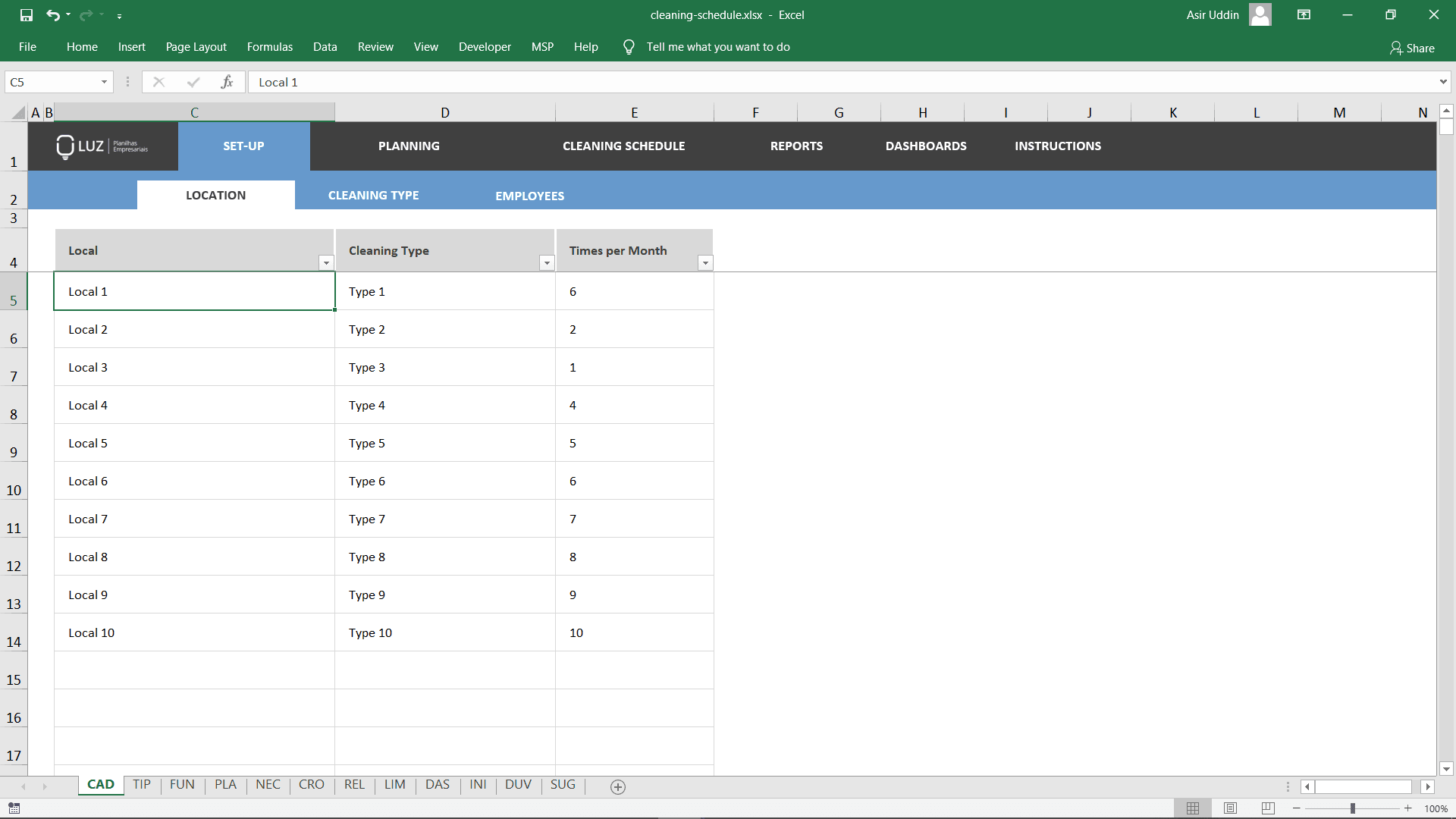Open the EMPLOYEES section button
Screen dimensions: 1456x819
pos(529,195)
